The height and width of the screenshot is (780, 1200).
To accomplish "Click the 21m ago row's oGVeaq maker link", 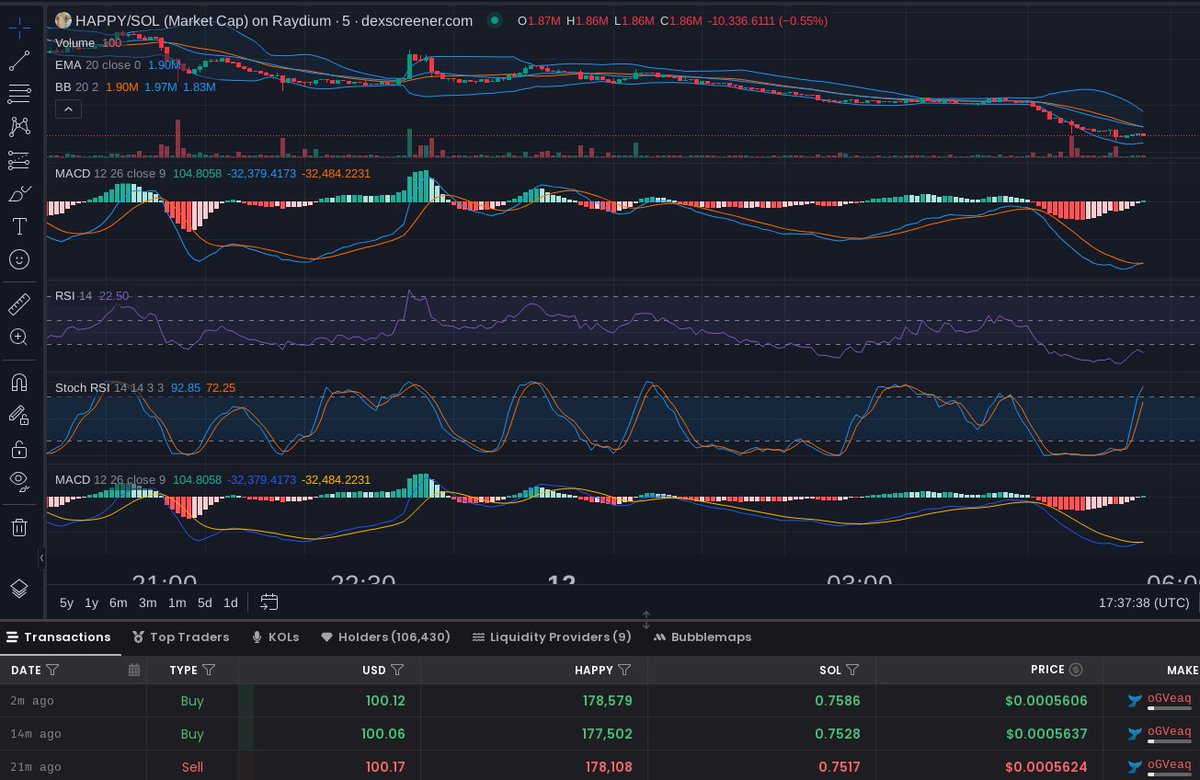I will [1169, 766].
